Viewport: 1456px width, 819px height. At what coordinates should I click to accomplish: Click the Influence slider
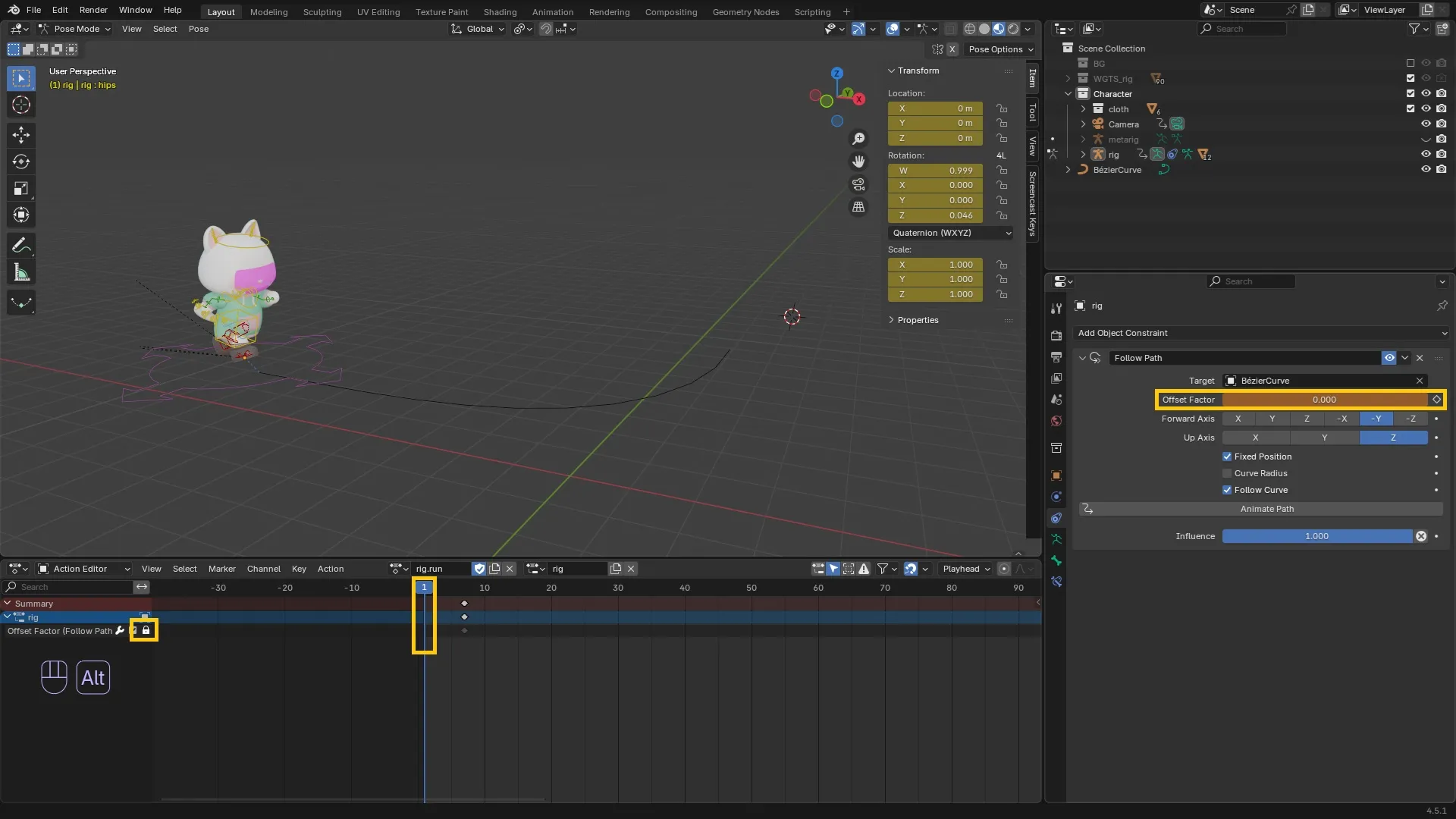click(1316, 536)
